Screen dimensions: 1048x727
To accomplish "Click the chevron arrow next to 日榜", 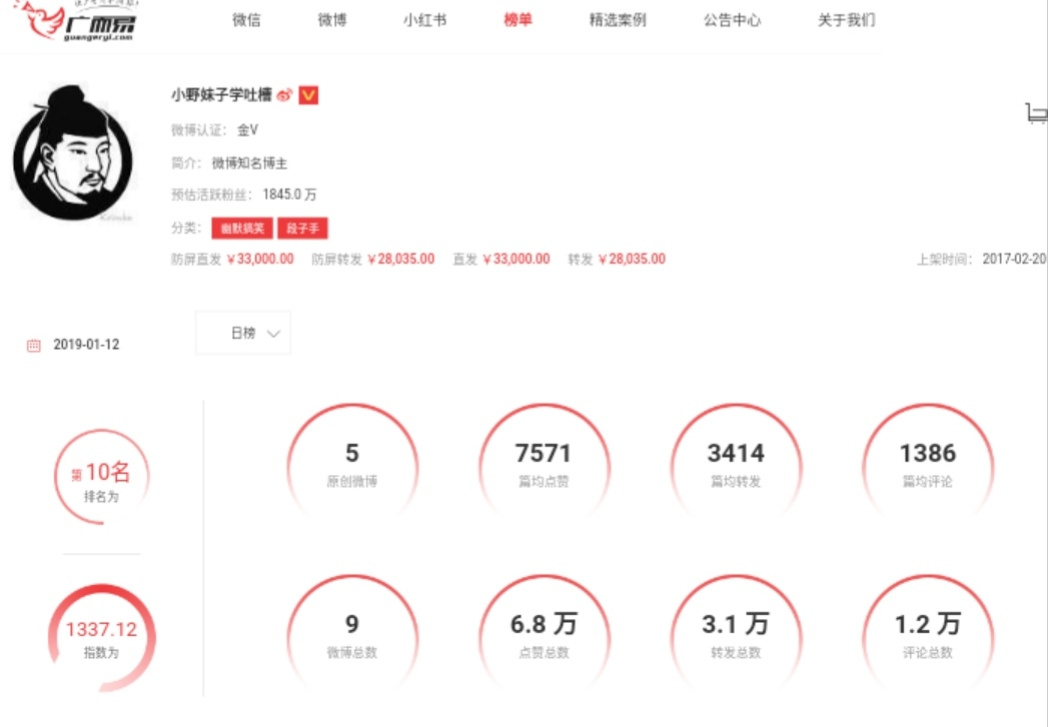I will click(273, 333).
